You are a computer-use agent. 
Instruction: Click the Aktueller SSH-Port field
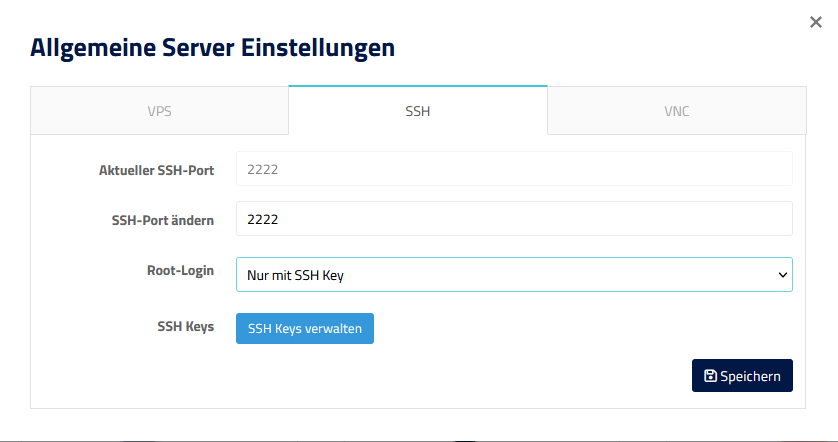514,169
